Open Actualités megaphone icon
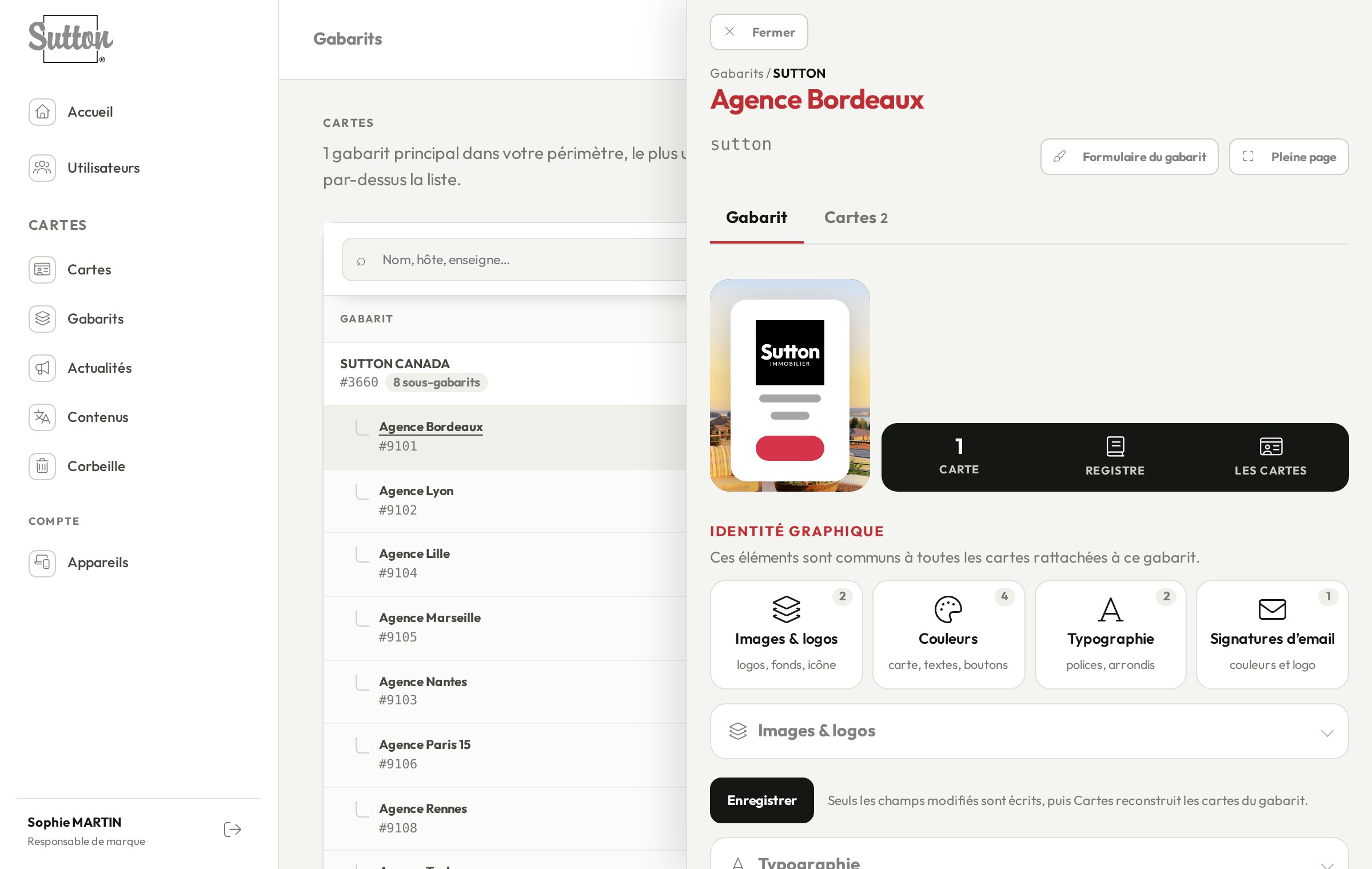 42,368
